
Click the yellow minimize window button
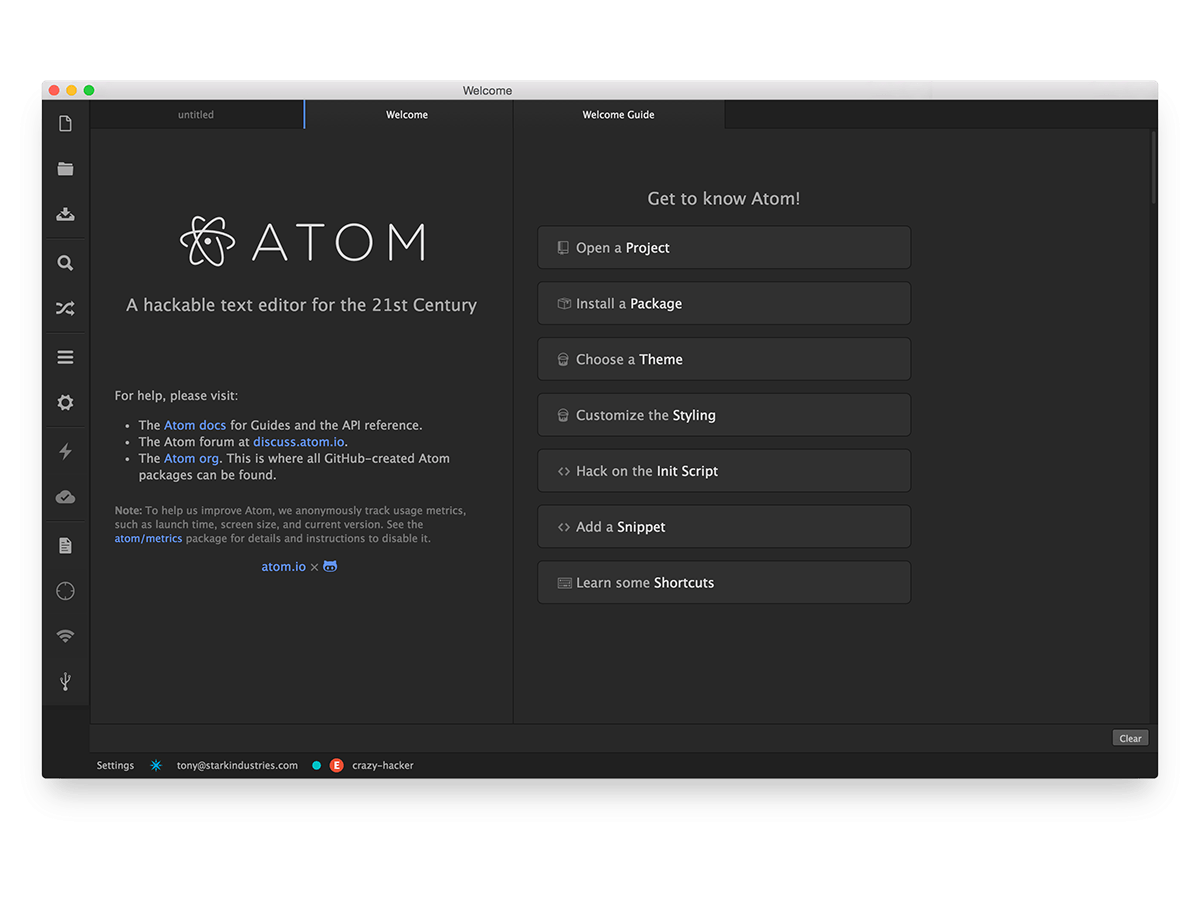71,90
